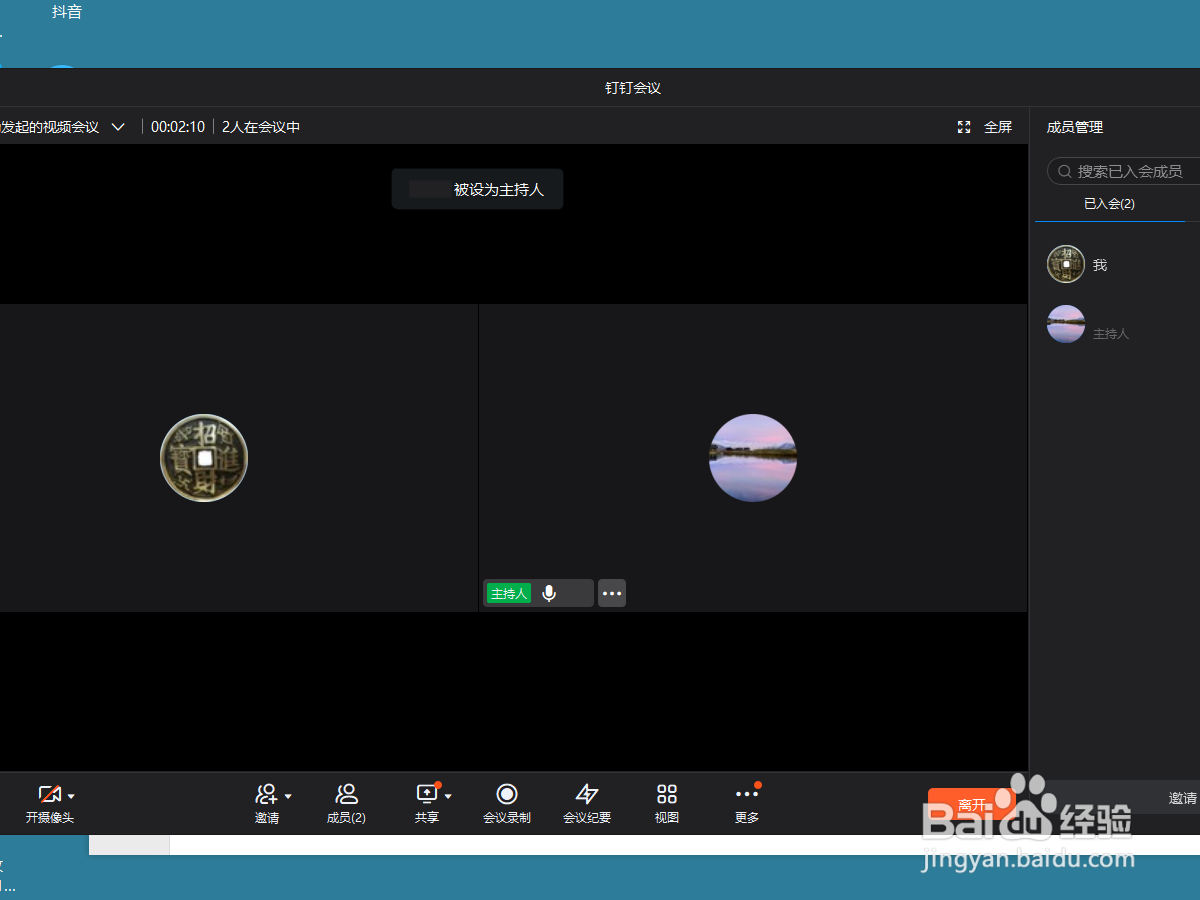Open the camera options dropdown arrow
The width and height of the screenshot is (1200, 900).
pos(71,796)
